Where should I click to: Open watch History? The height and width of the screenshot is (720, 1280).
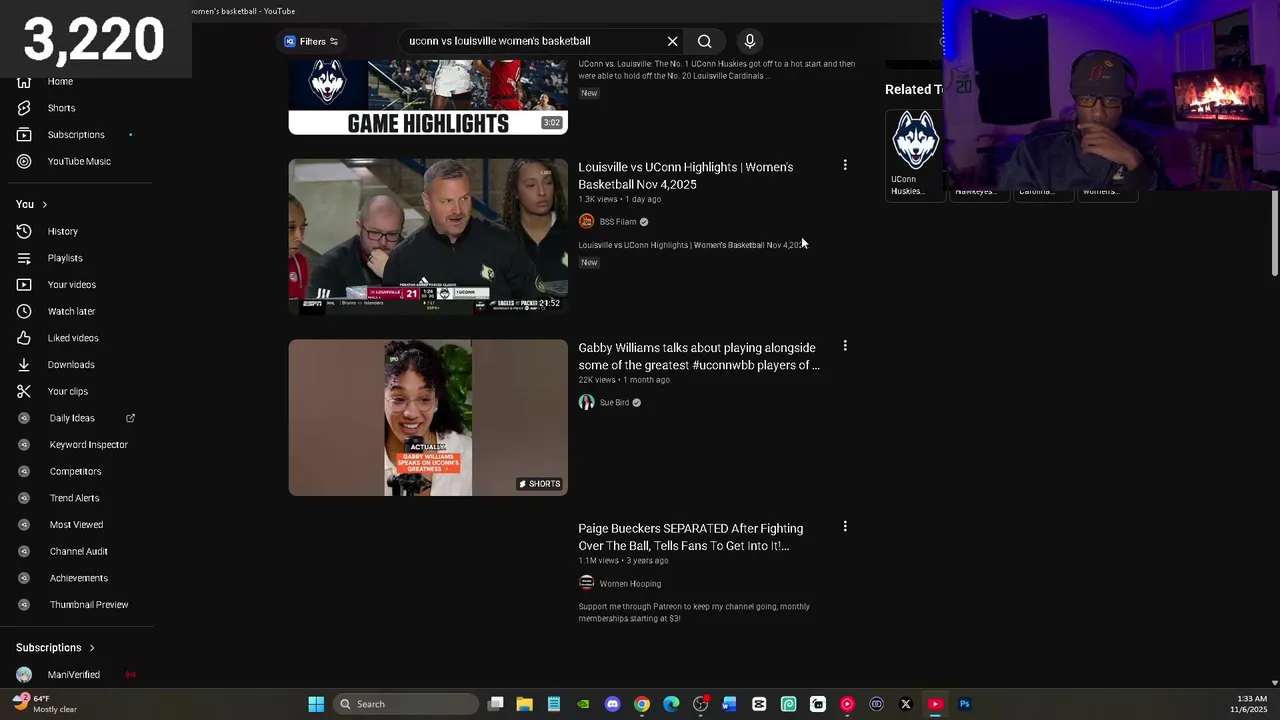(62, 231)
